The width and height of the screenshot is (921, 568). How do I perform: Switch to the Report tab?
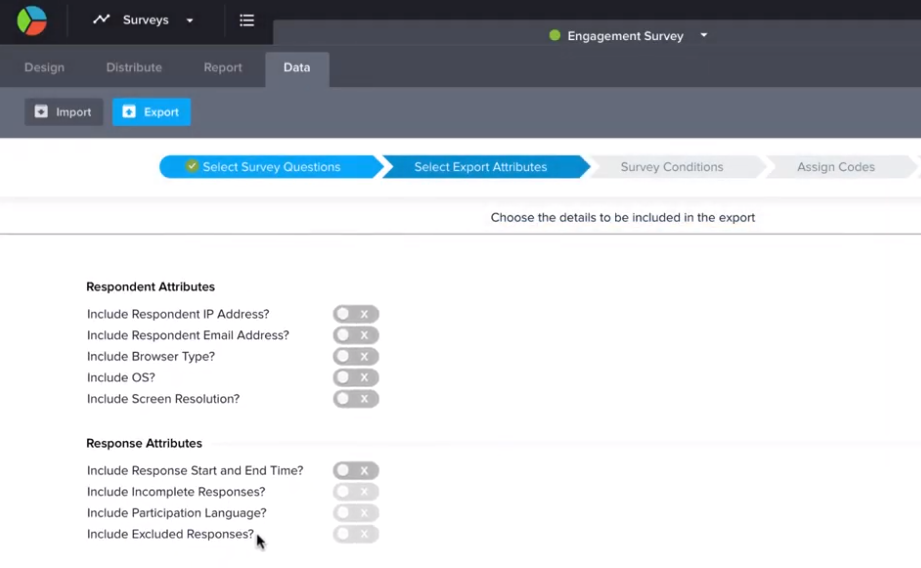point(223,68)
